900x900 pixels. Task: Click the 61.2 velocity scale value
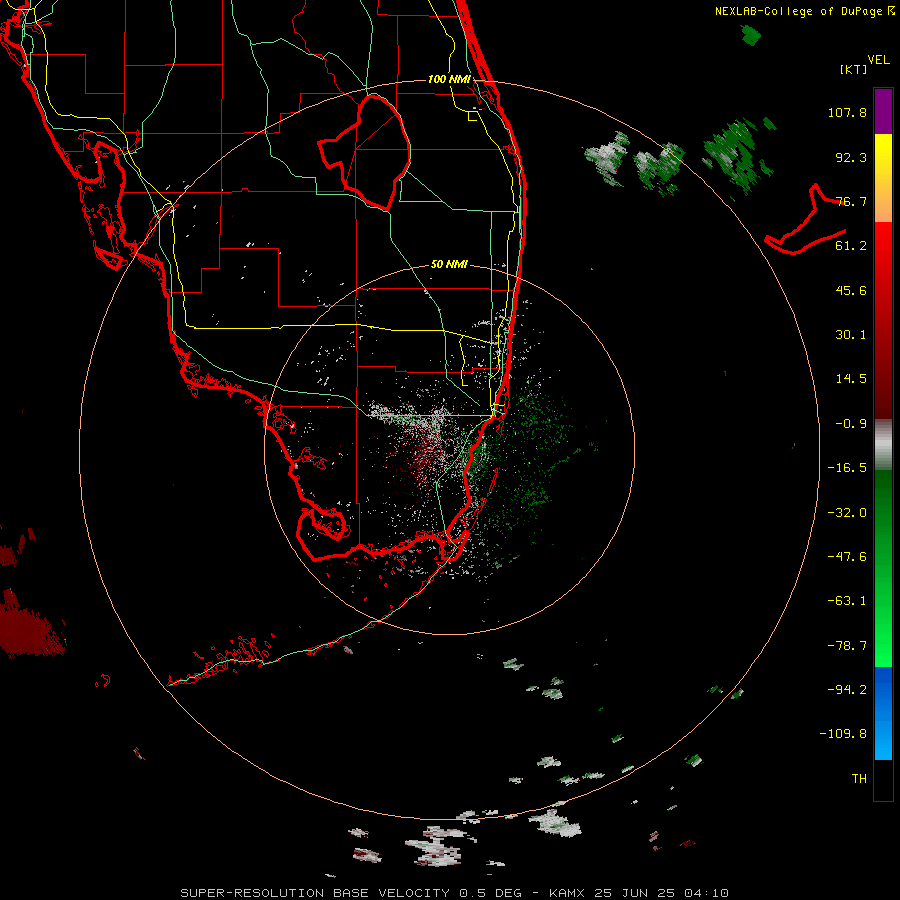coord(851,246)
